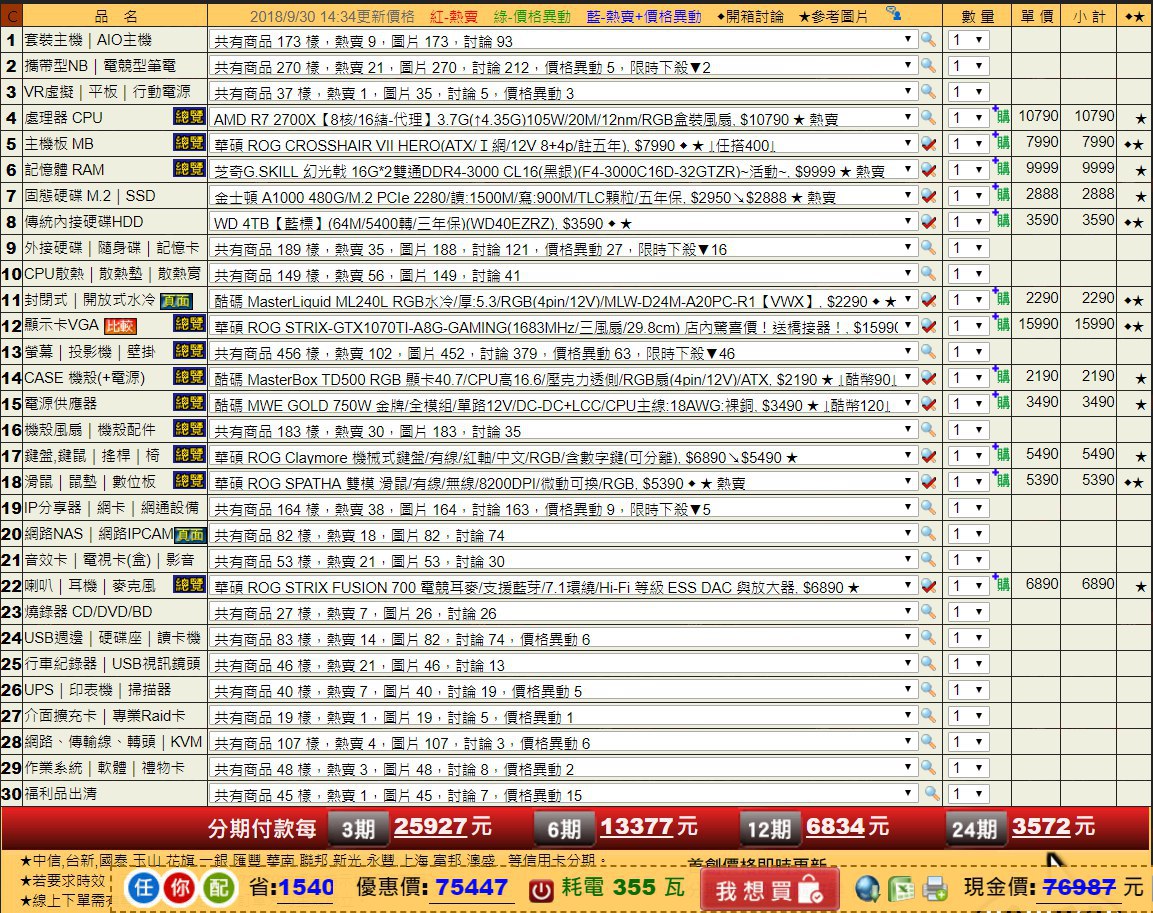The height and width of the screenshot is (913, 1153).
Task: Click the printer icon near cash price
Action: pyautogui.click(x=935, y=889)
